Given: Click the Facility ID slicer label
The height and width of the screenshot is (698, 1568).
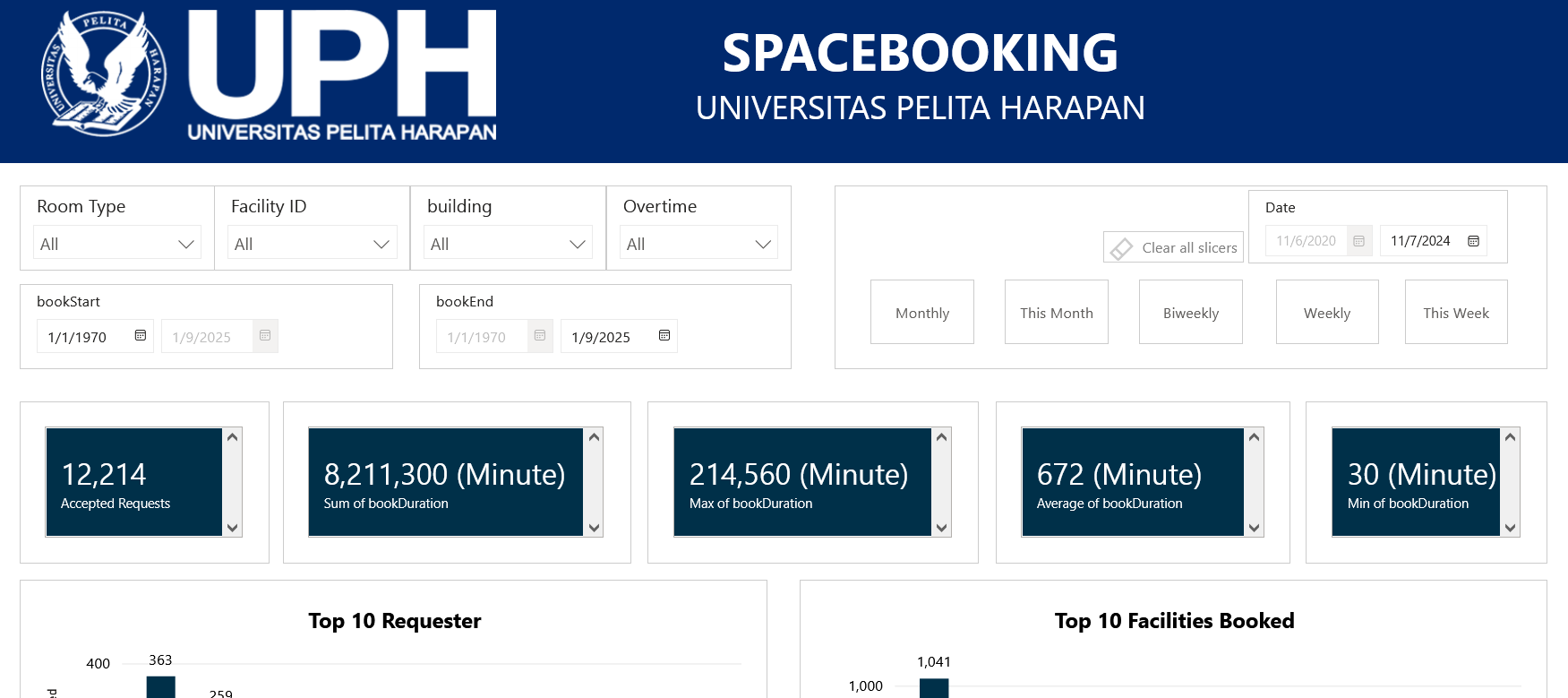Looking at the screenshot, I should (269, 206).
